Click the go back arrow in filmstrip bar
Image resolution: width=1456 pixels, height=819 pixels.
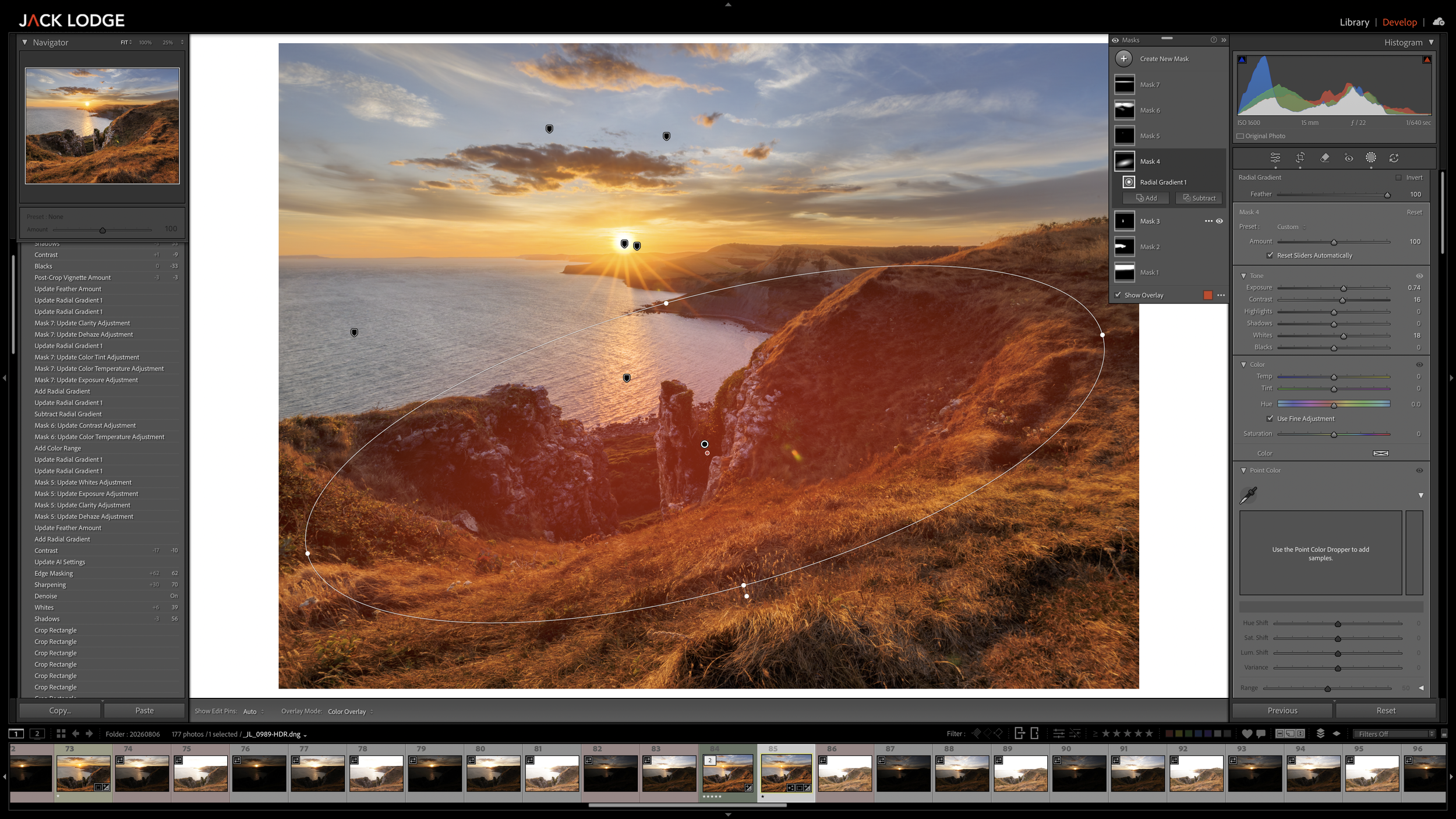(75, 734)
